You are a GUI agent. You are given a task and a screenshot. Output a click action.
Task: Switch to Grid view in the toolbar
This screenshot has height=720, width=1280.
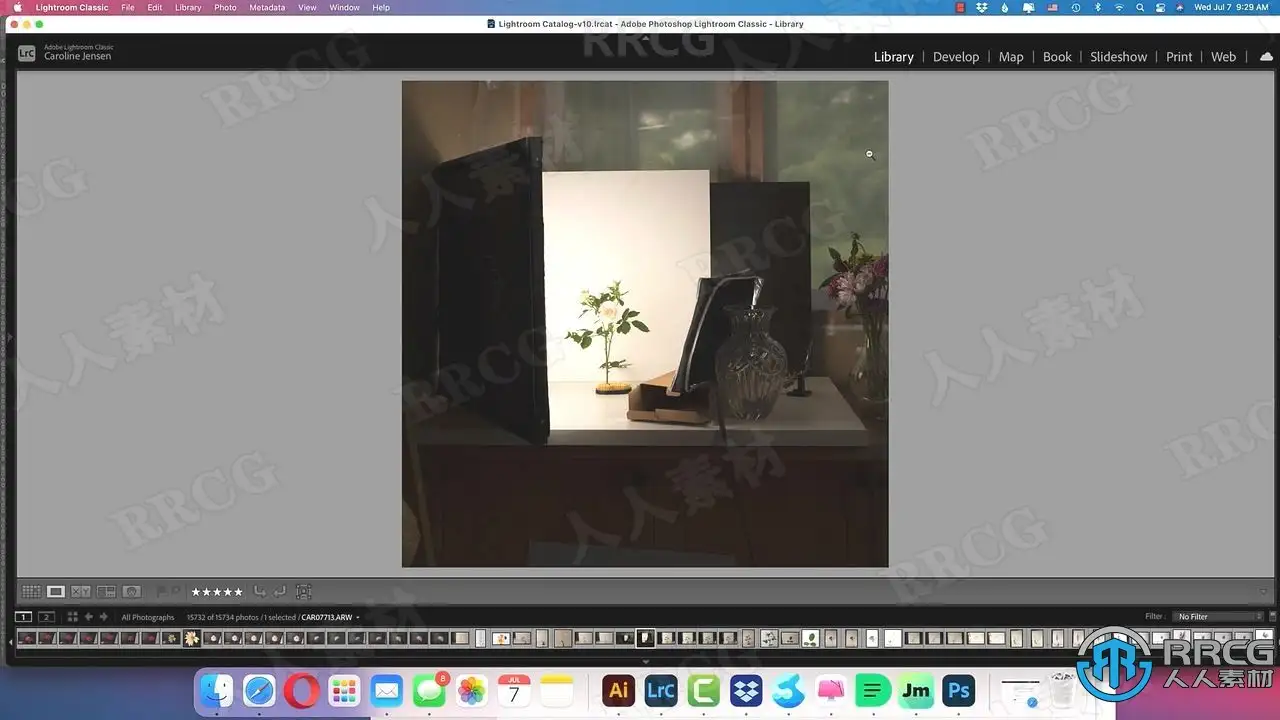[x=31, y=592]
